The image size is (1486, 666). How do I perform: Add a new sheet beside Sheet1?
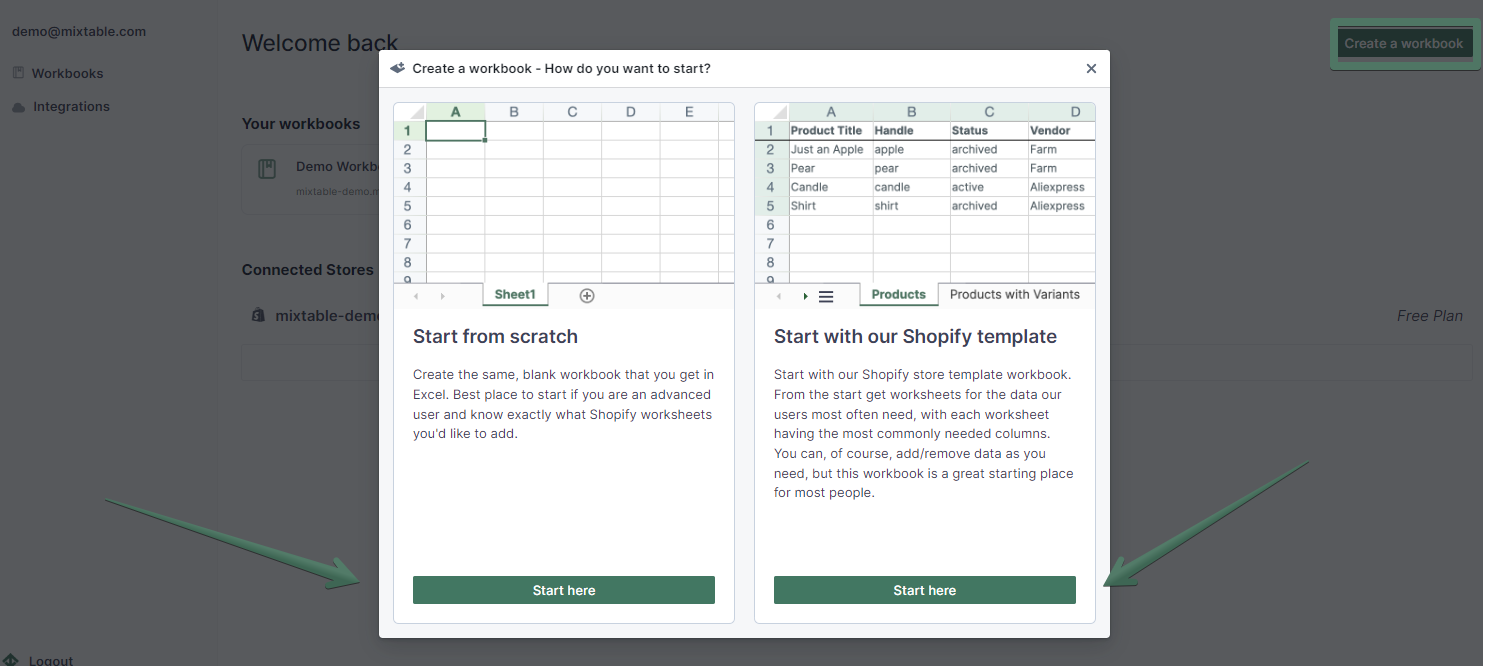click(587, 295)
